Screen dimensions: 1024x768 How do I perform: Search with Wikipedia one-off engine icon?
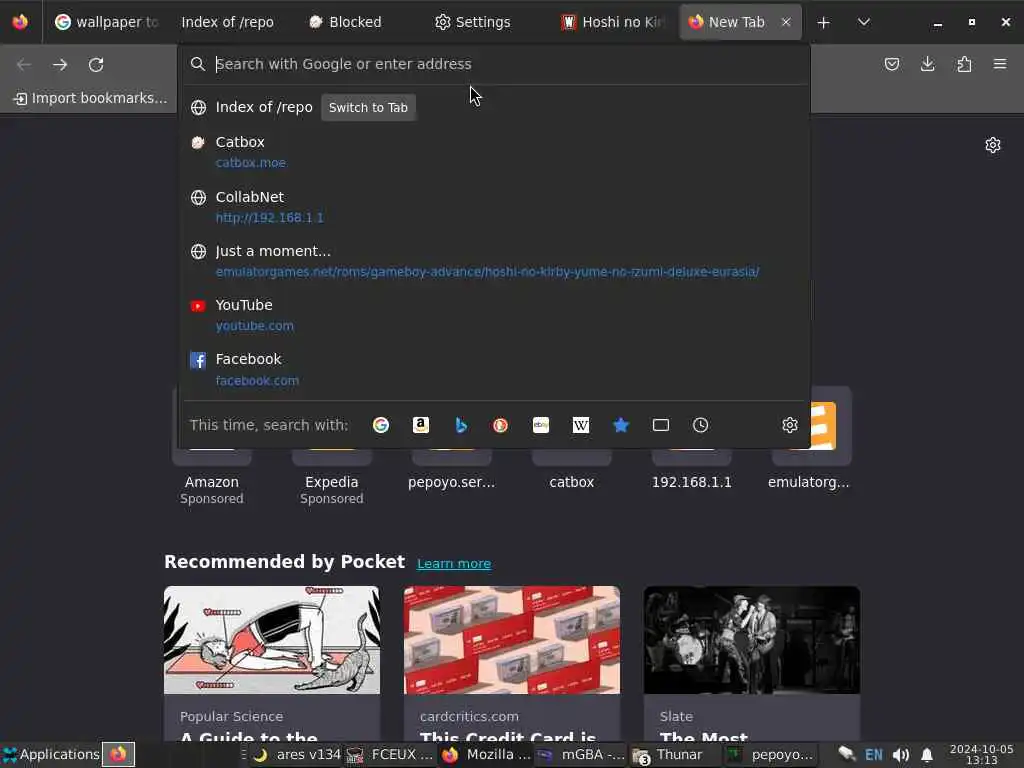(x=581, y=425)
